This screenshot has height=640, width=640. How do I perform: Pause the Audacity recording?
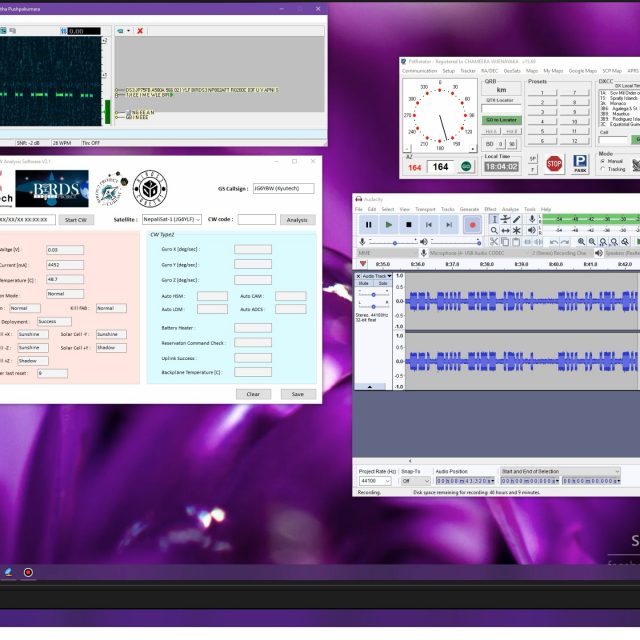[x=368, y=225]
